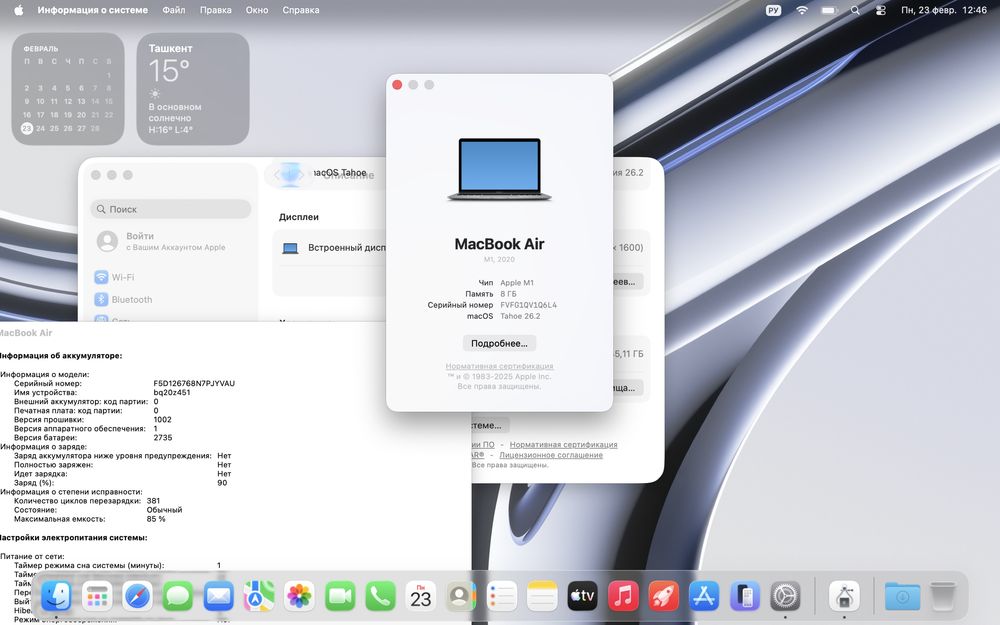The width and height of the screenshot is (1000, 625).
Task: Click the MacBook Air laptop image
Action: tap(499, 169)
